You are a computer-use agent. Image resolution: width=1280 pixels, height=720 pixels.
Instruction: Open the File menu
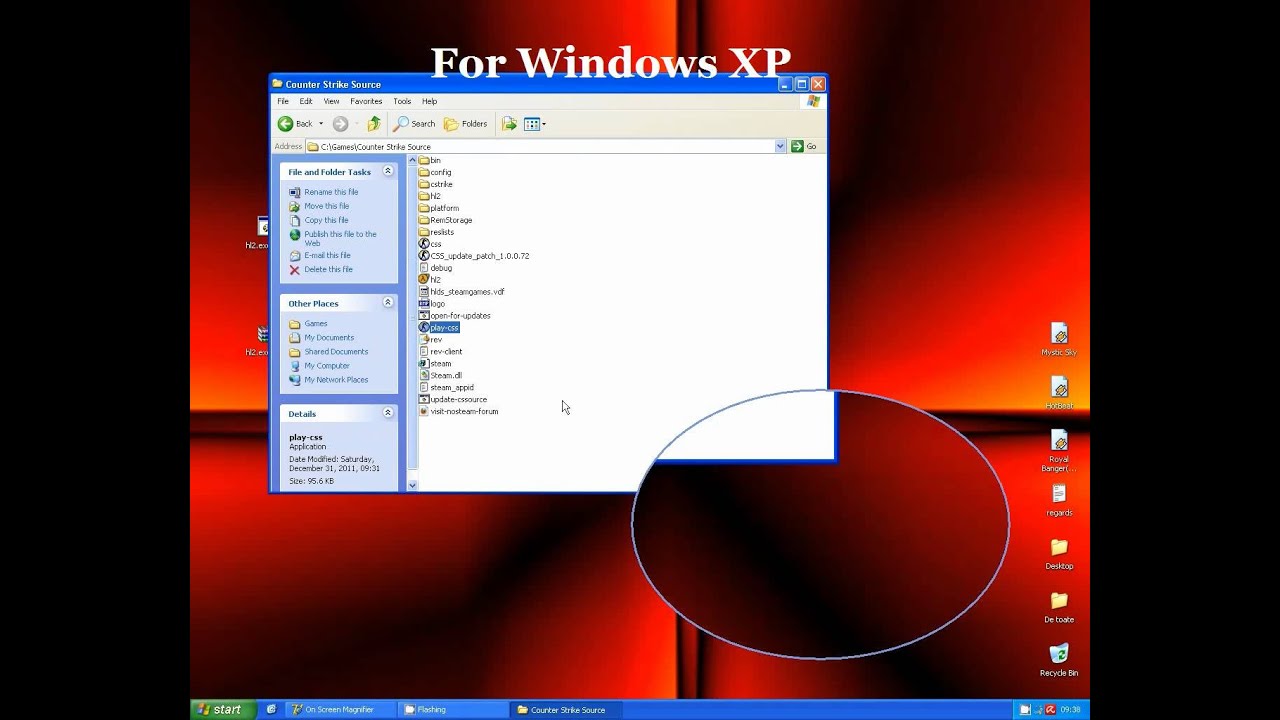click(x=283, y=101)
